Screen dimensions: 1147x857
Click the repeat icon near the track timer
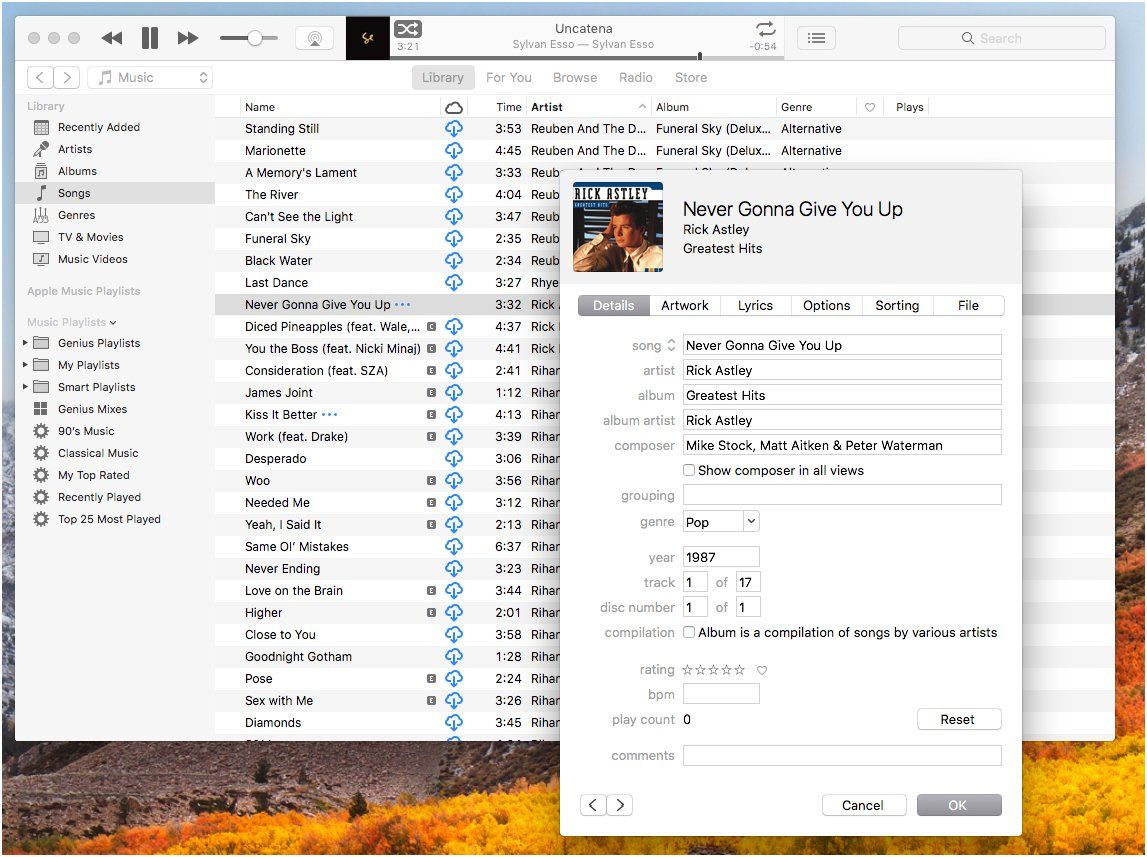764,30
